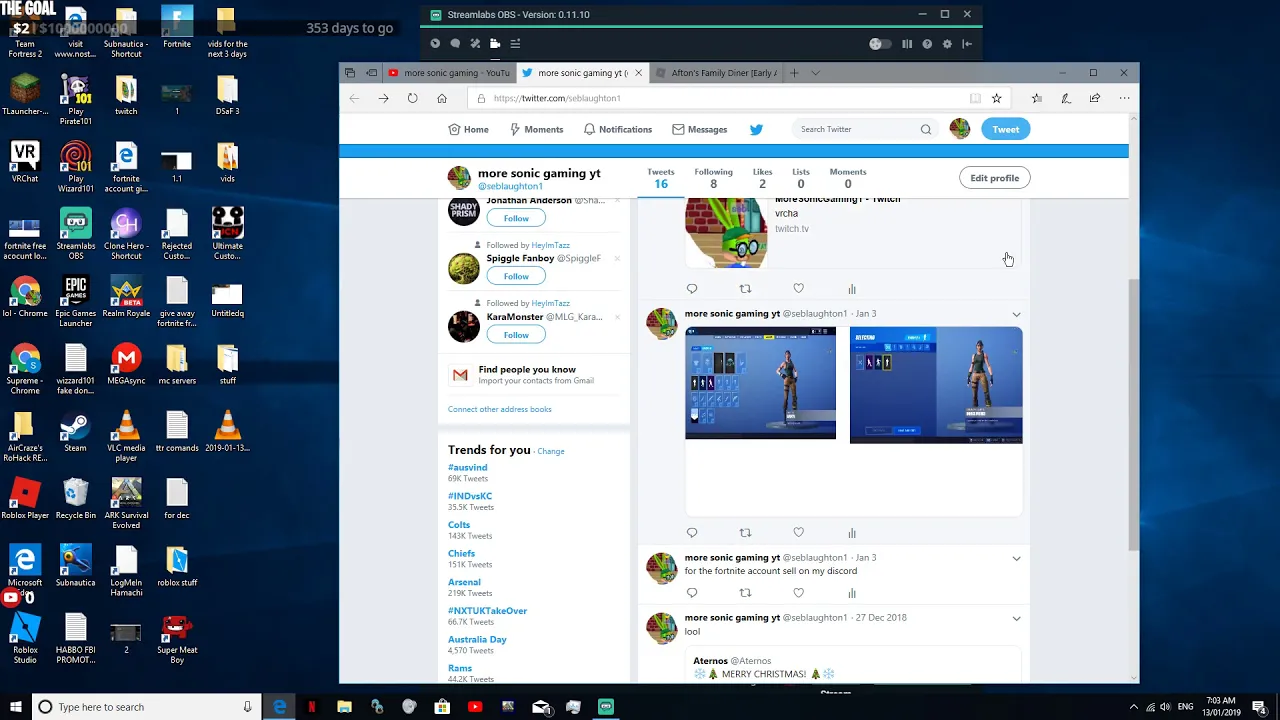The height and width of the screenshot is (720, 1280).
Task: Open the Steam desktop shortcut
Action: point(75,431)
